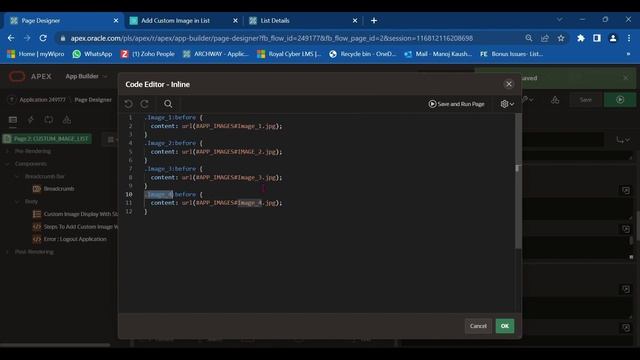Screen dimensions: 640x360
Task: Close the Add Custom Image in List tab
Action: tap(235, 20)
